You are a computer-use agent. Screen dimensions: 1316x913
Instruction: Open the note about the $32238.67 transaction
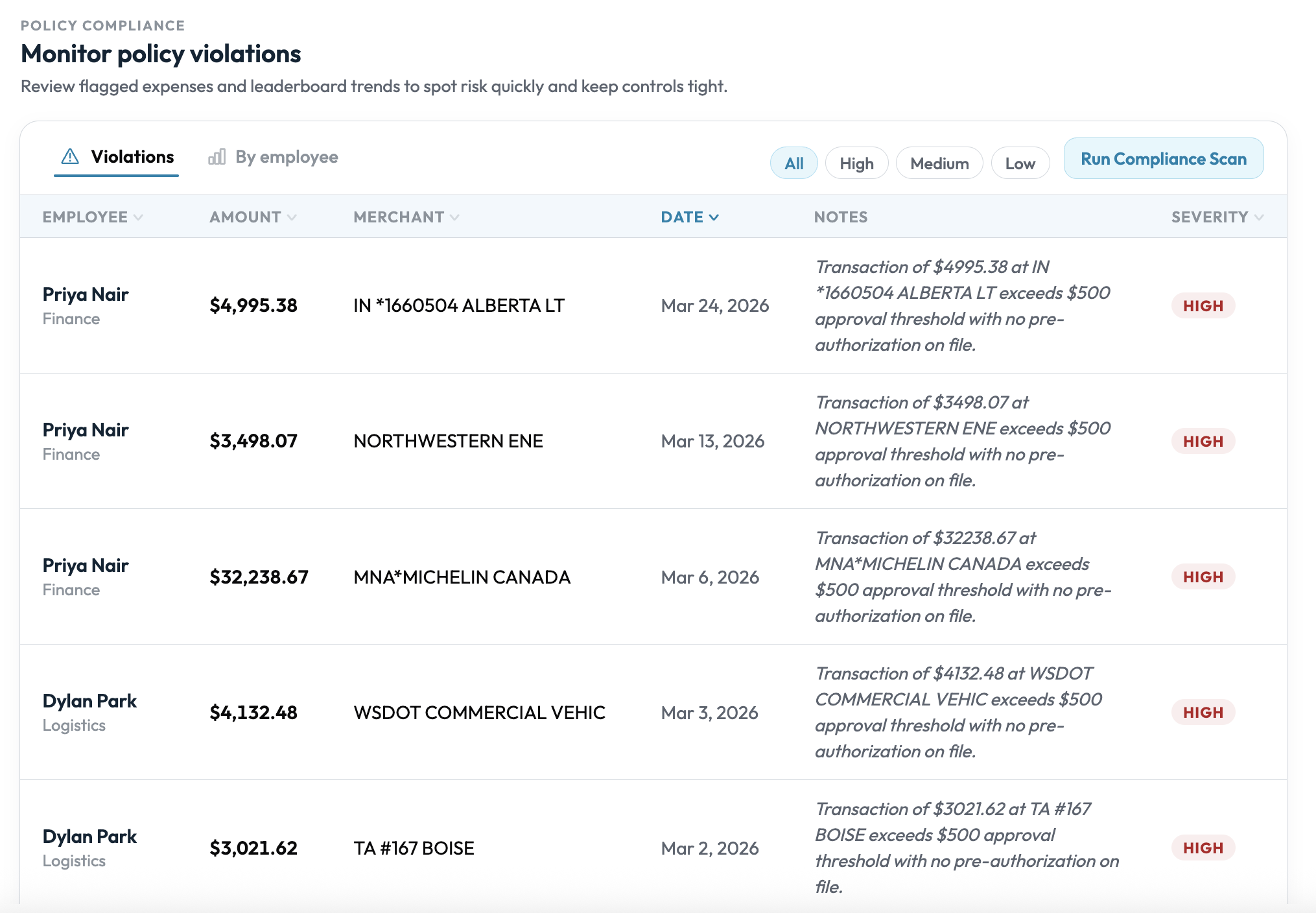pos(963,576)
